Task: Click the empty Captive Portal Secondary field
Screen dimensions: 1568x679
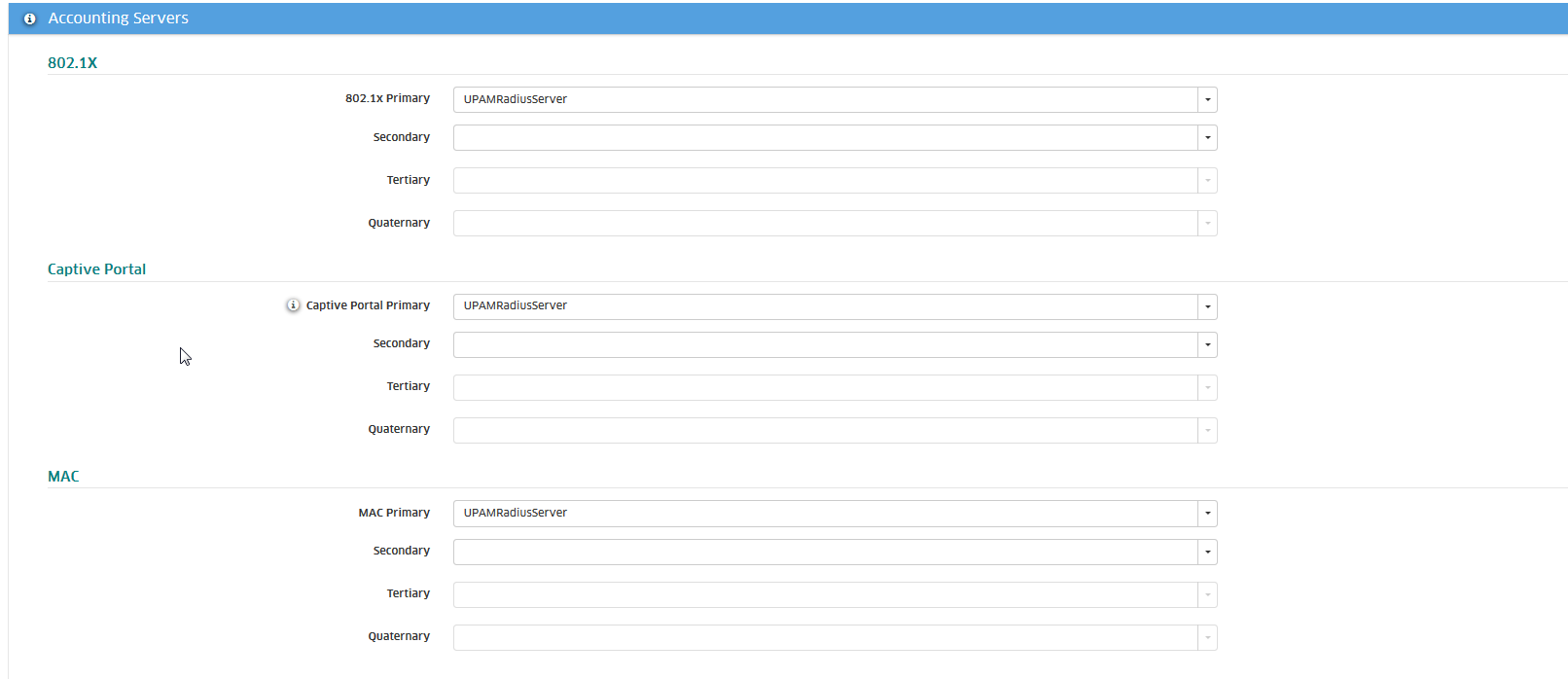Action: click(x=825, y=344)
